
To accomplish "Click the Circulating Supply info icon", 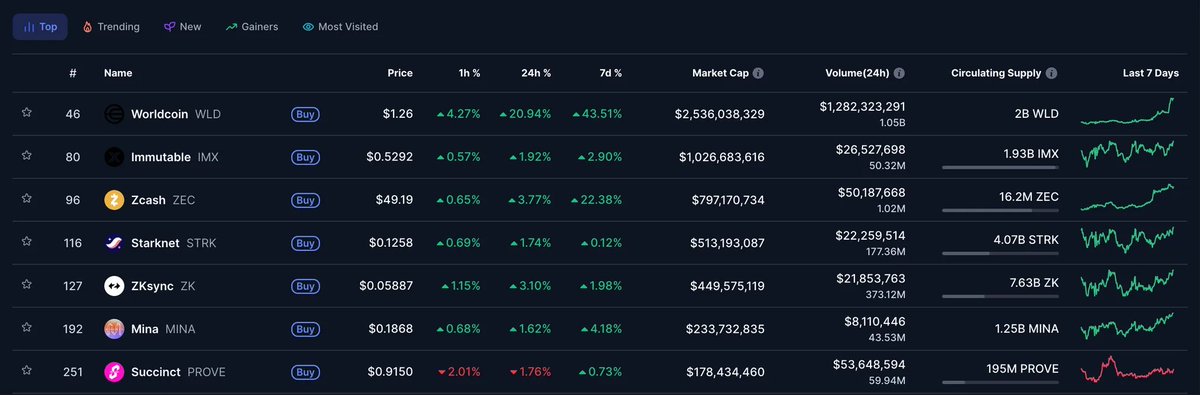I will click(x=1052, y=73).
